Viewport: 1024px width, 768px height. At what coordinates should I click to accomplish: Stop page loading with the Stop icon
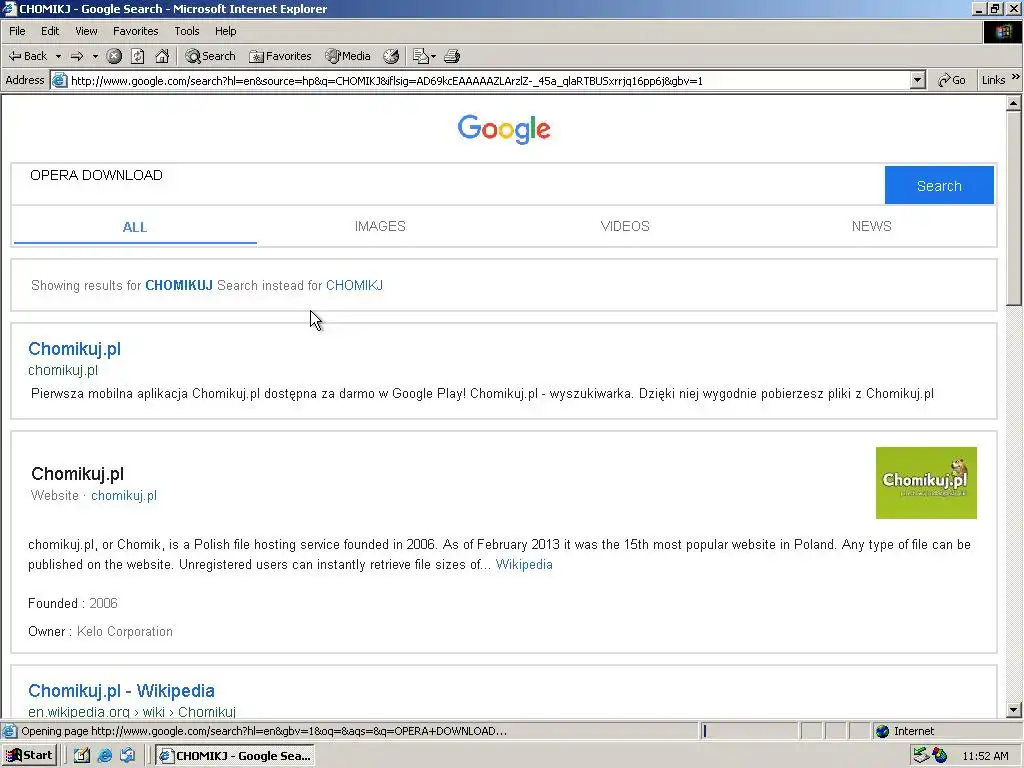point(114,56)
